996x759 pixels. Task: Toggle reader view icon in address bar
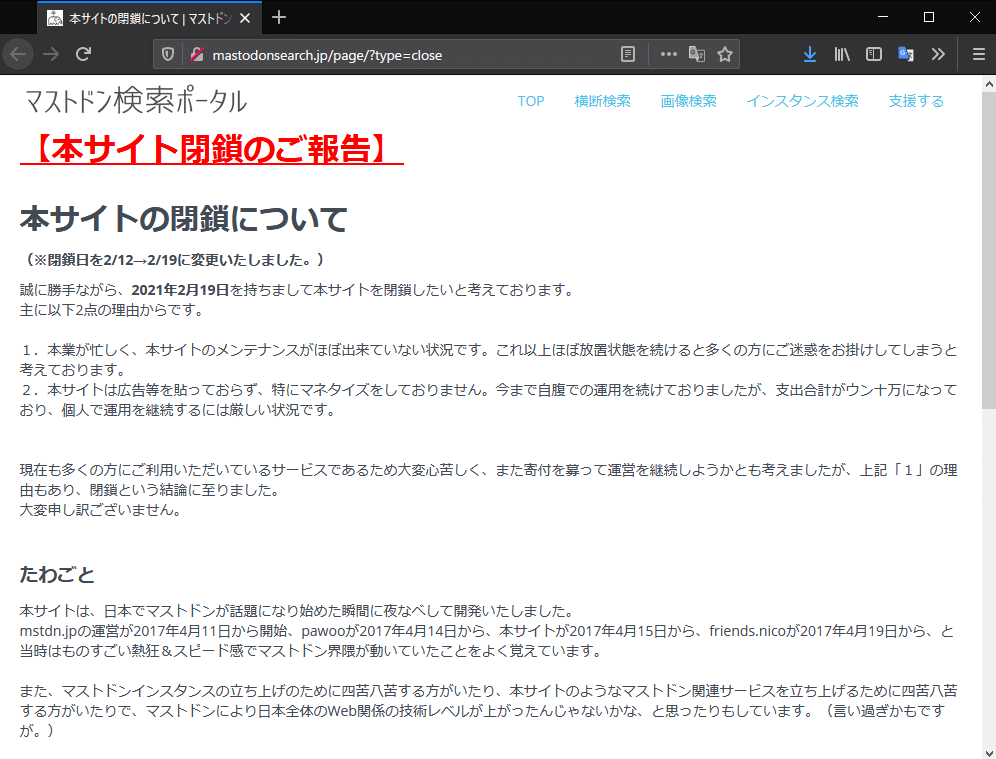(x=628, y=55)
